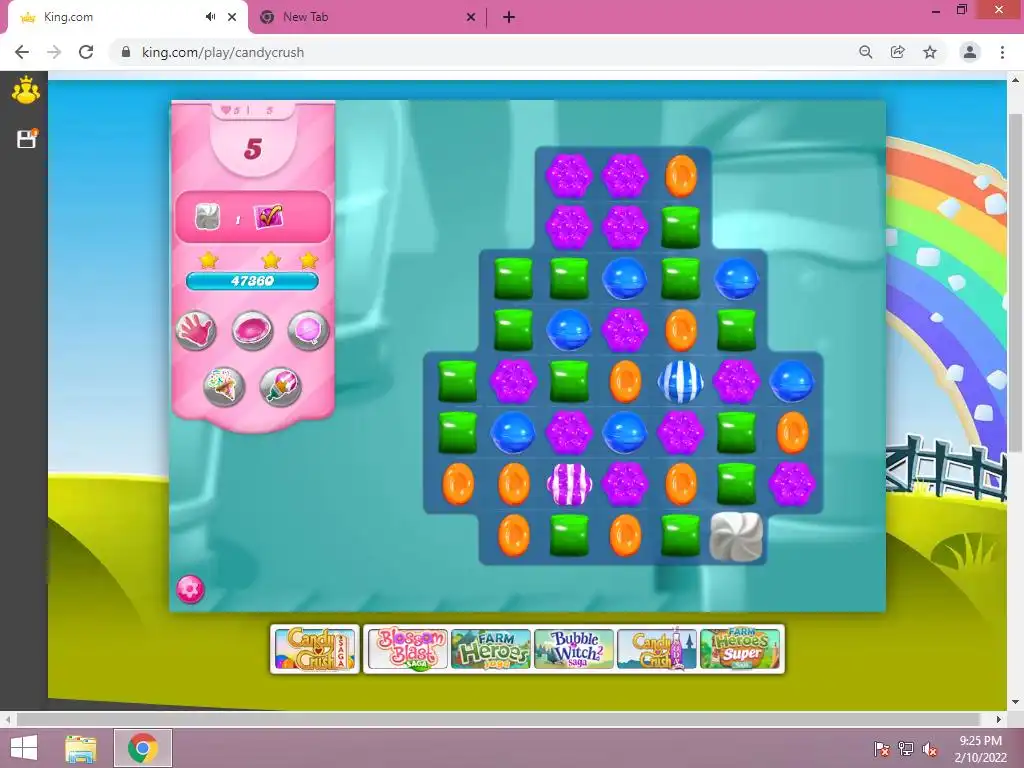The height and width of the screenshot is (768, 1024).
Task: Activate the pink bowl booster
Action: 252,330
